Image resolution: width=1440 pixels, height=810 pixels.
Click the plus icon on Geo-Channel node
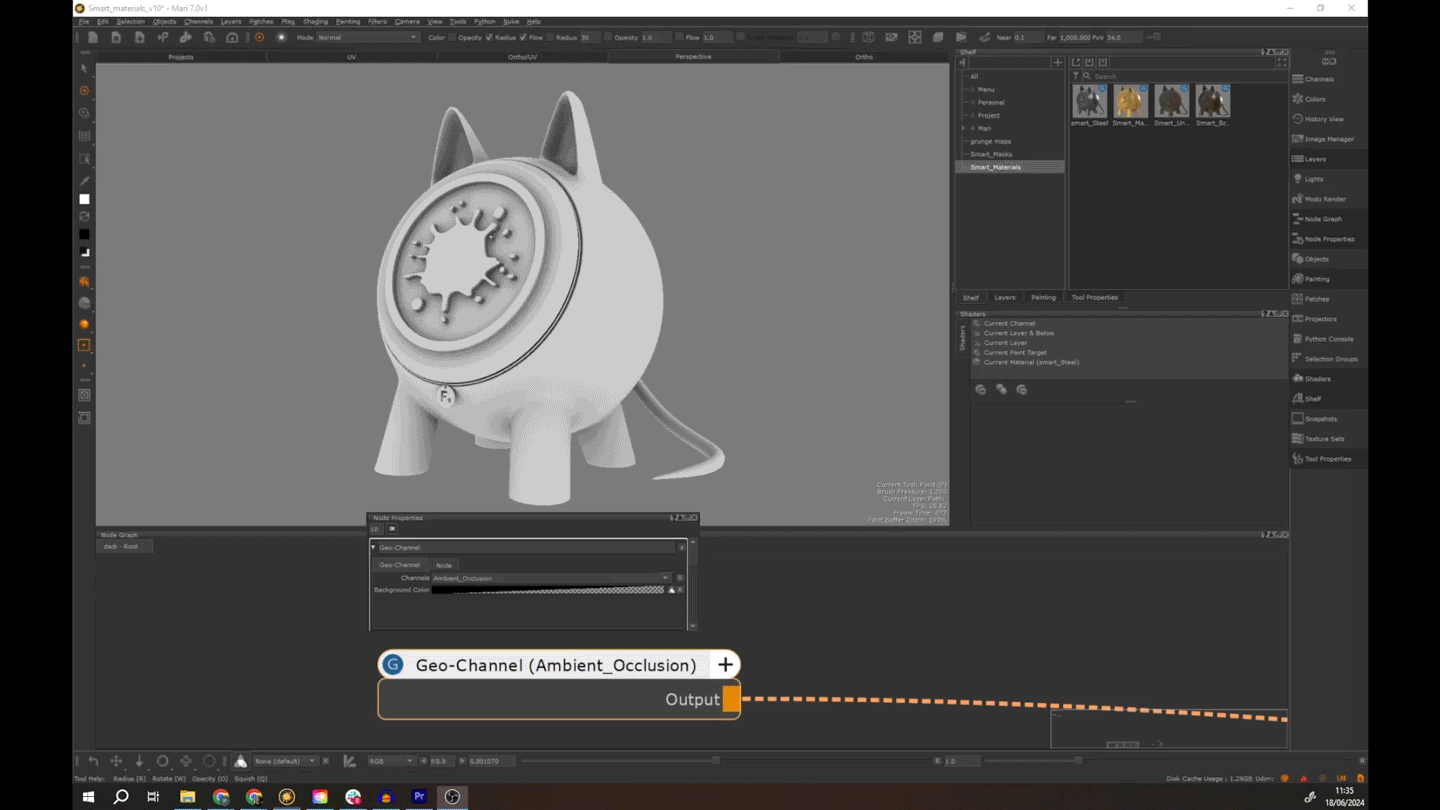click(725, 665)
